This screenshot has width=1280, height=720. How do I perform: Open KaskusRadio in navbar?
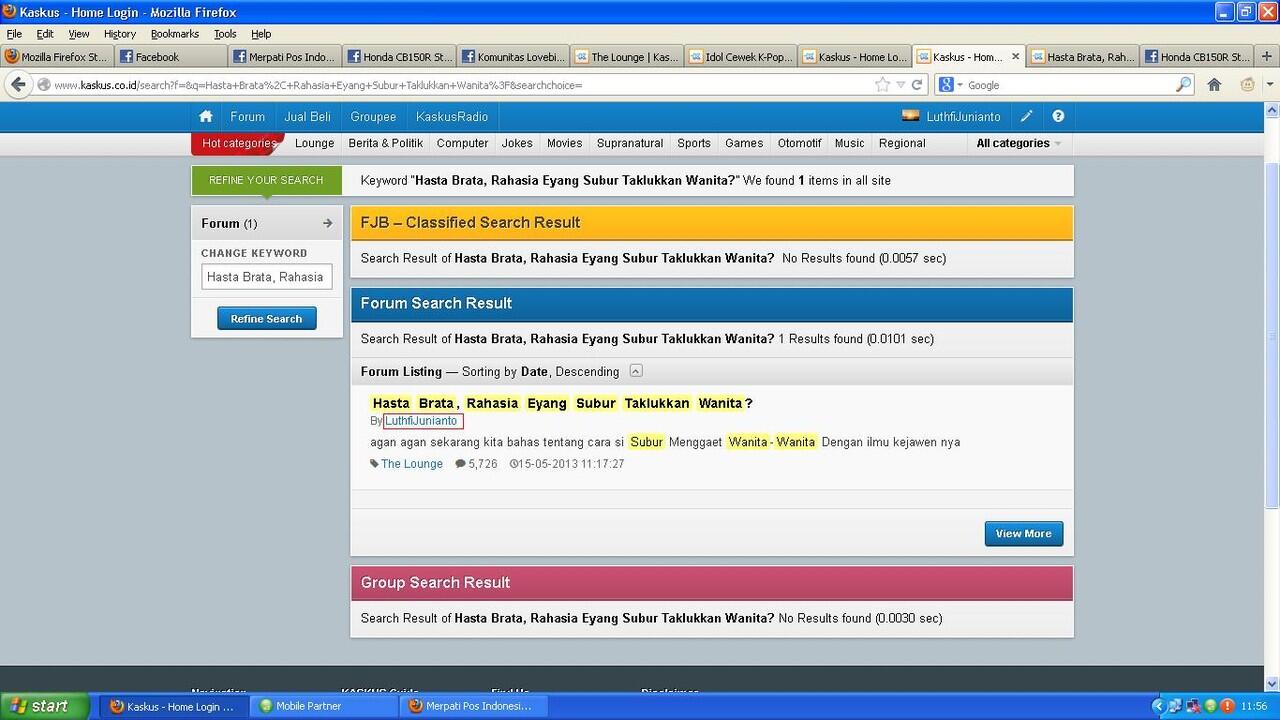452,117
